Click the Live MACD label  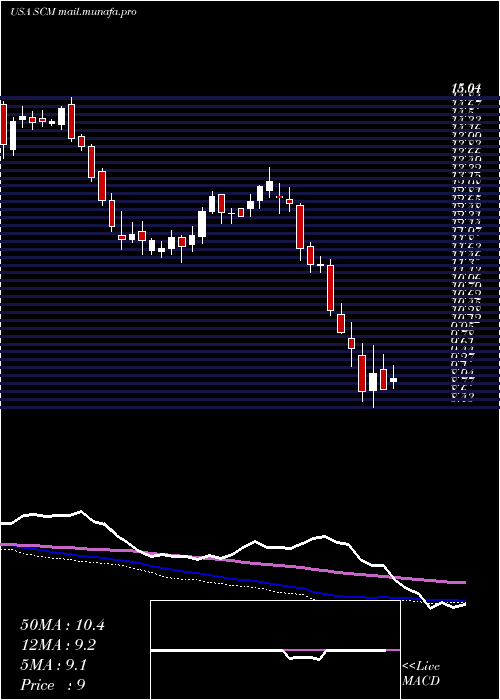[x=421, y=674]
